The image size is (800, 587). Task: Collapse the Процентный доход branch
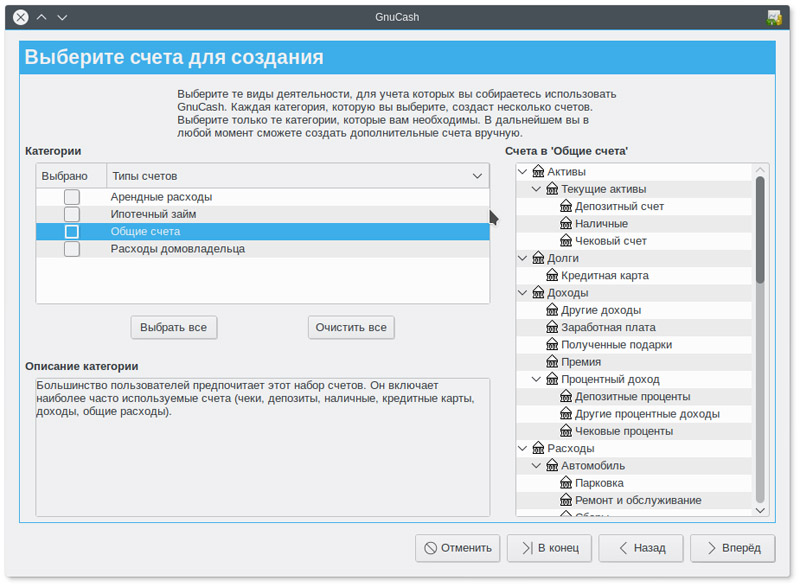(x=536, y=379)
